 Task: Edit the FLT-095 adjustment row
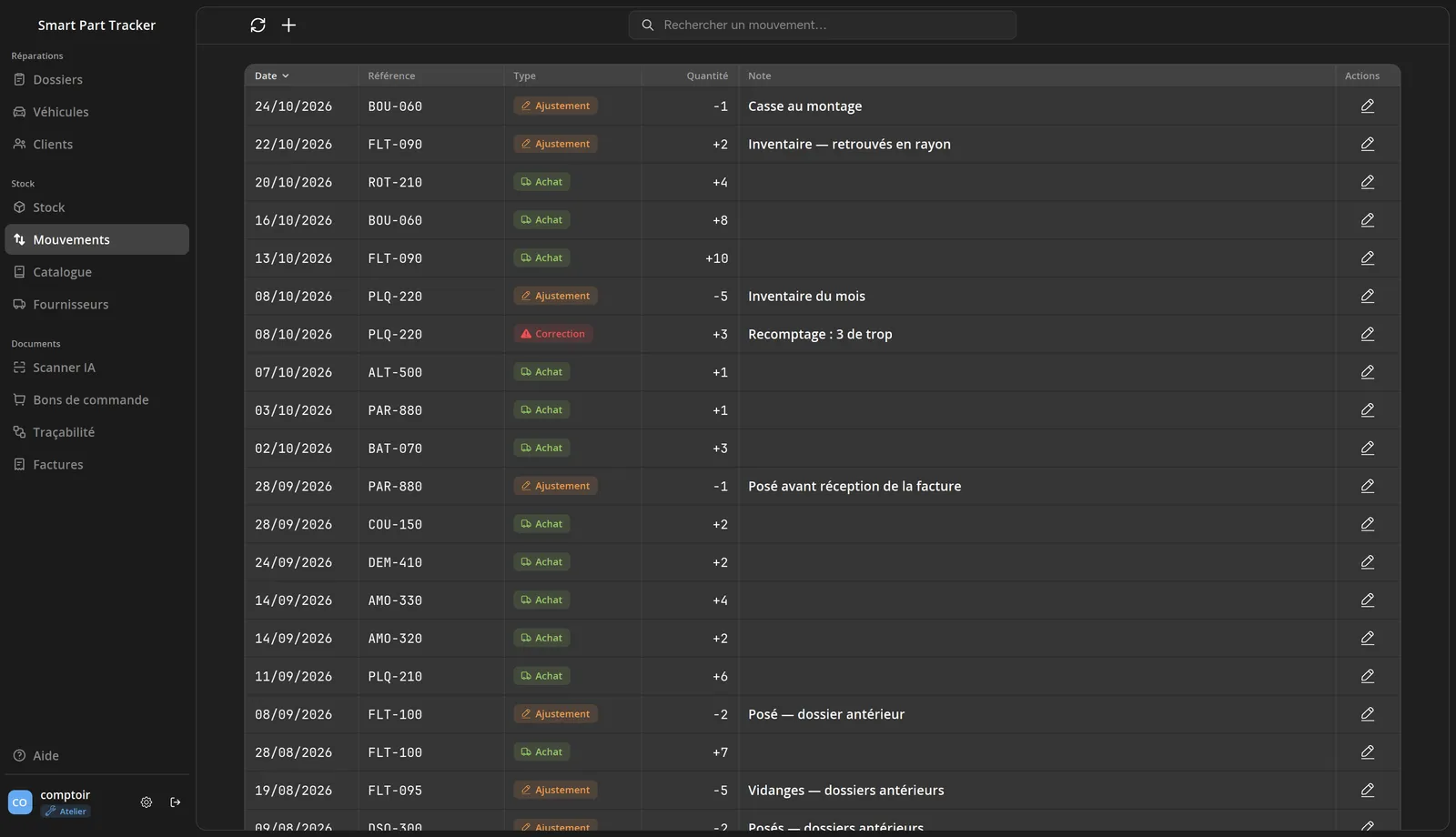tap(1367, 791)
